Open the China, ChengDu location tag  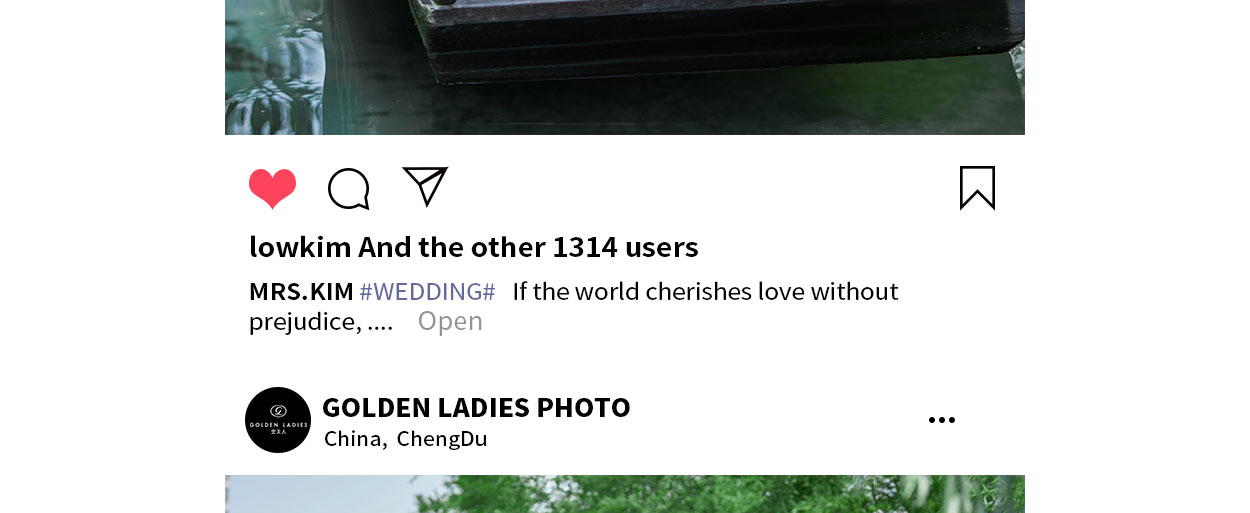click(406, 439)
